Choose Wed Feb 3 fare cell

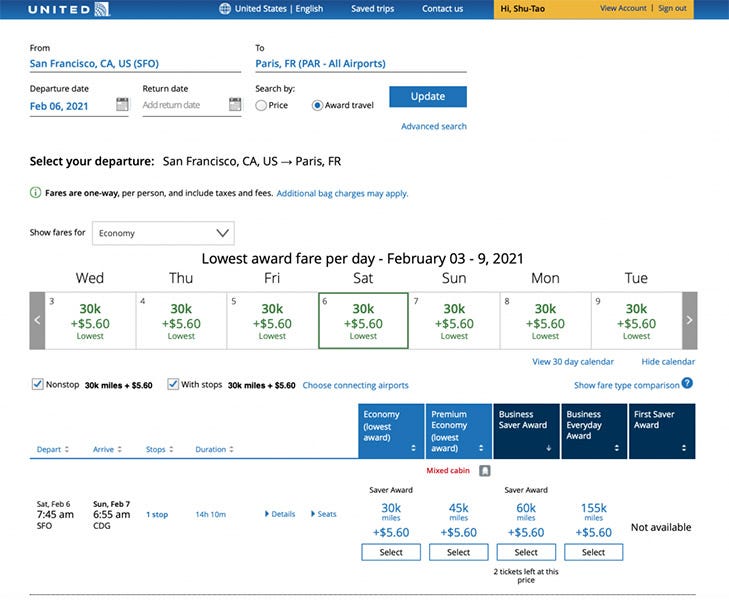90,321
